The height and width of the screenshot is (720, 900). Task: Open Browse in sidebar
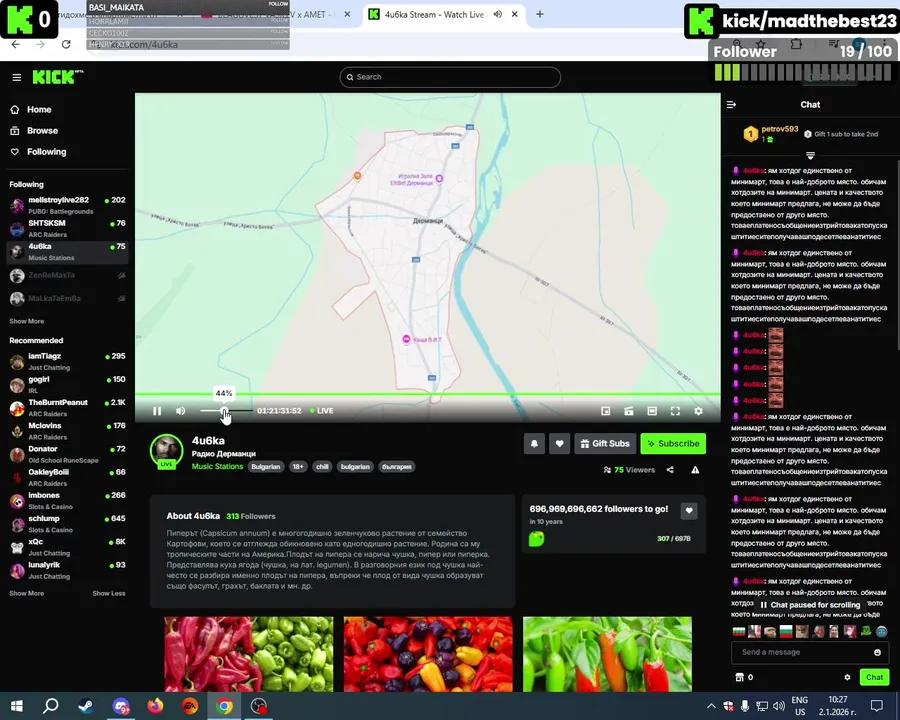pyautogui.click(x=42, y=131)
